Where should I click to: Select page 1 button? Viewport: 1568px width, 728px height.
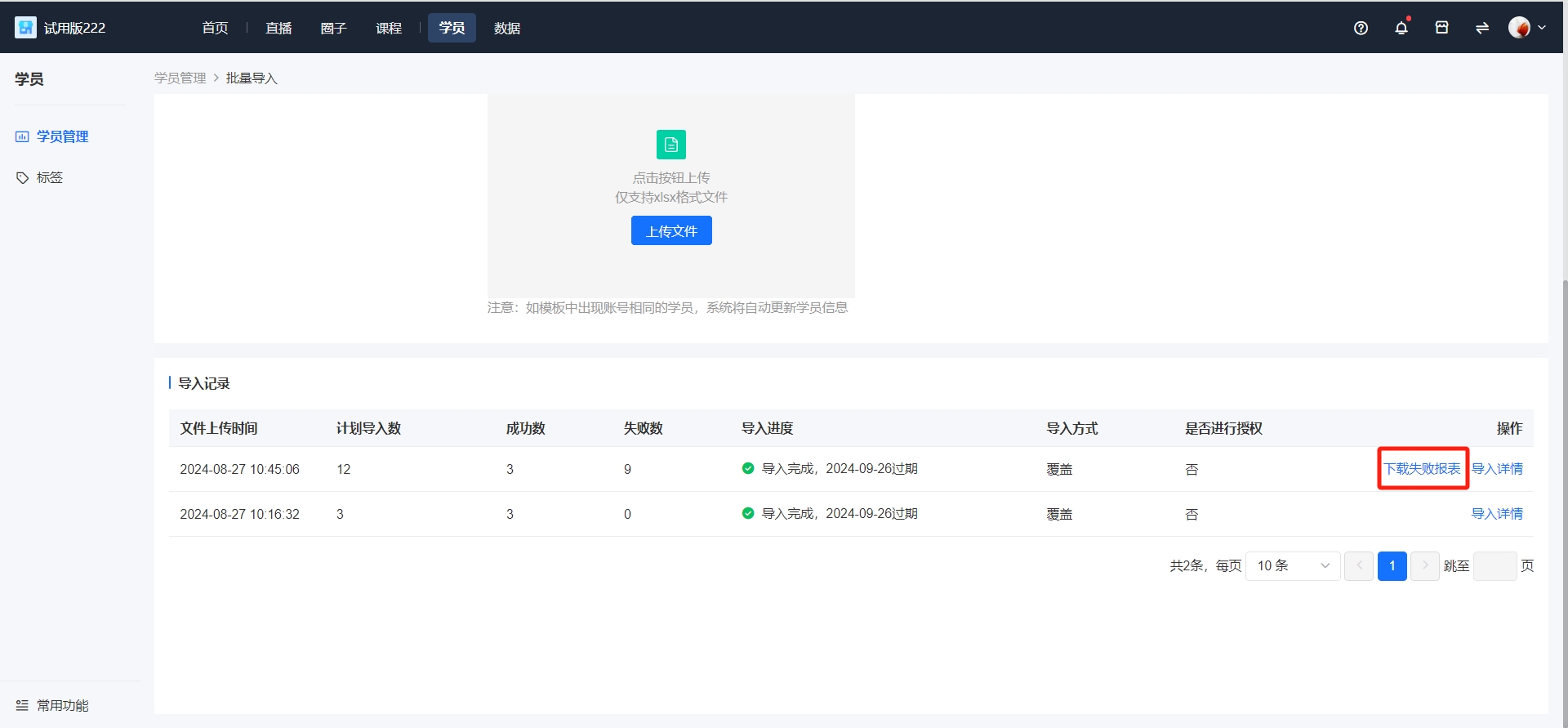pos(1392,565)
